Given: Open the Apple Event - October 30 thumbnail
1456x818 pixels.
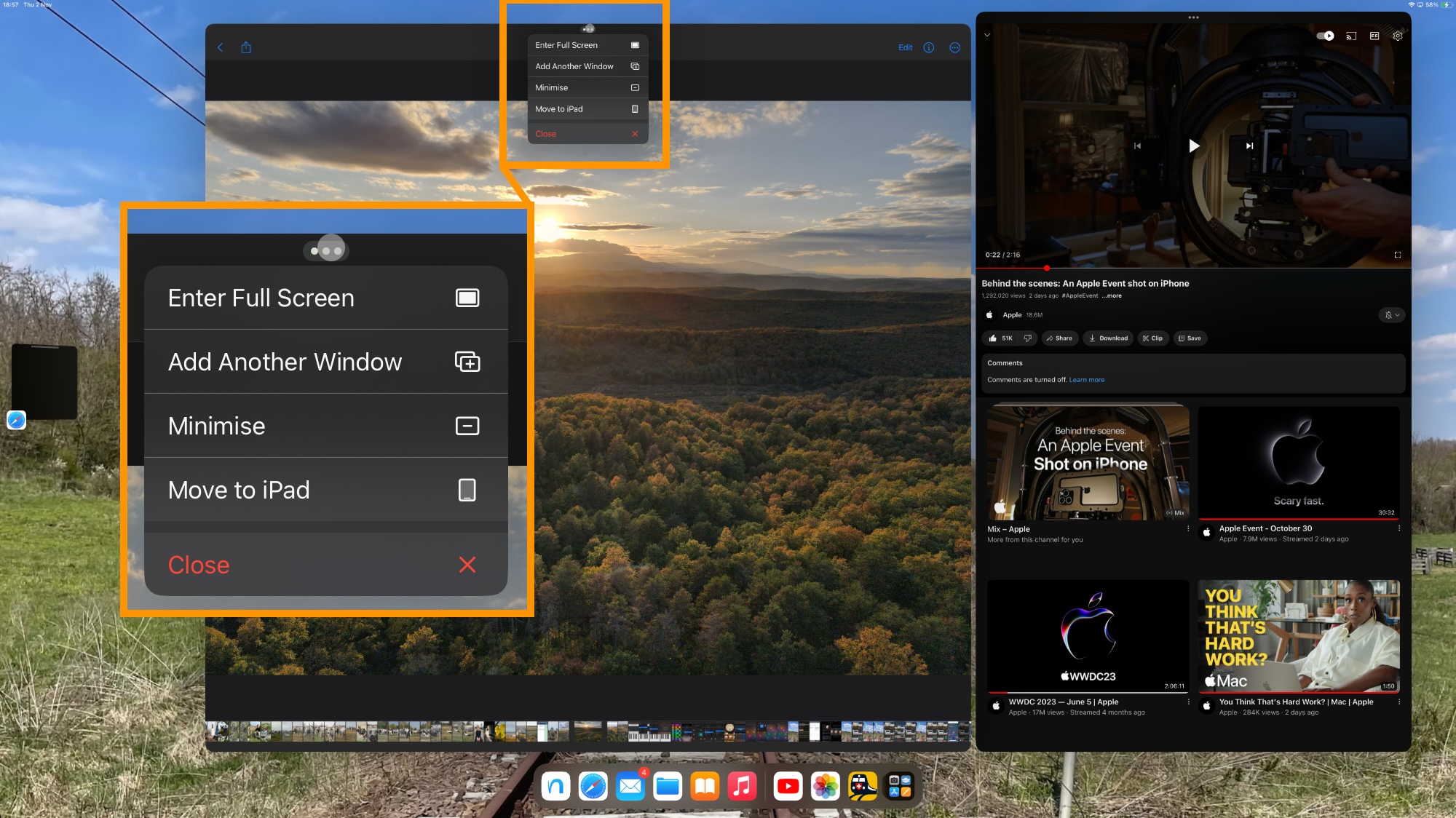Looking at the screenshot, I should 1299,462.
